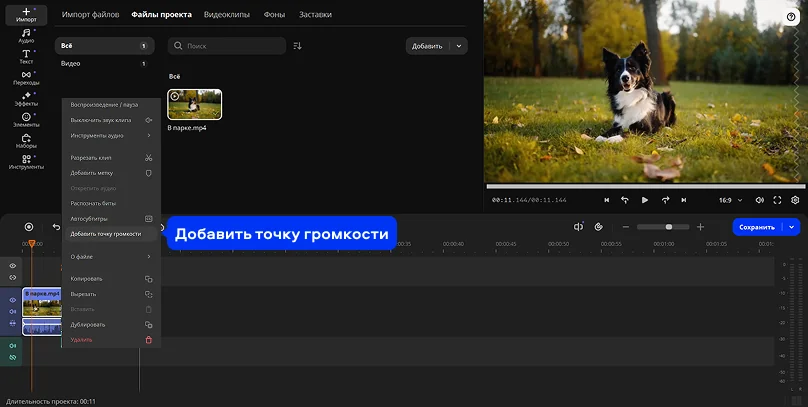Open the audio tool icon left of zoom controls
This screenshot has width=808, height=407.
coord(578,227)
